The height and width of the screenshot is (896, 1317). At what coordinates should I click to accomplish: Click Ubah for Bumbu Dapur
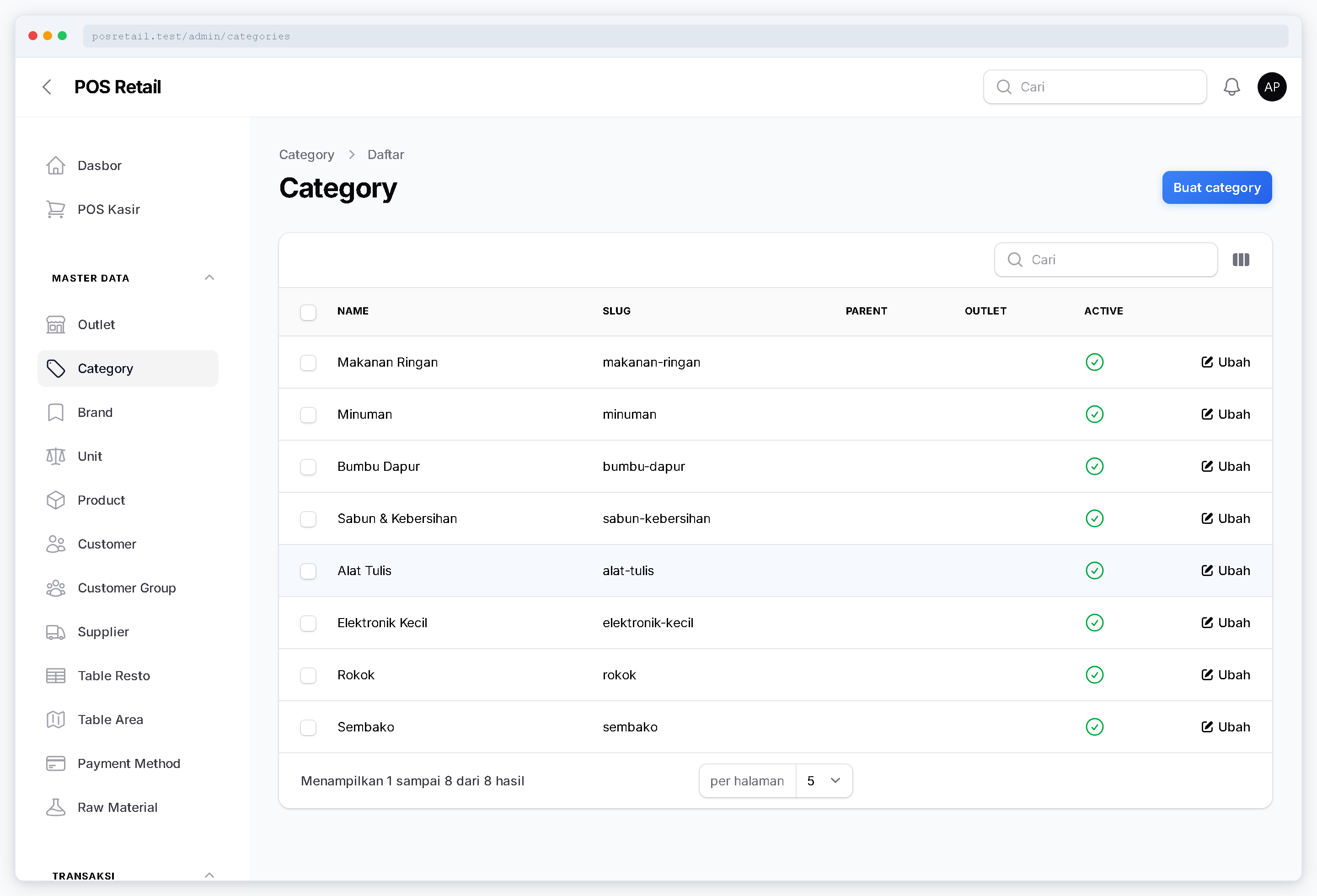click(x=1225, y=467)
